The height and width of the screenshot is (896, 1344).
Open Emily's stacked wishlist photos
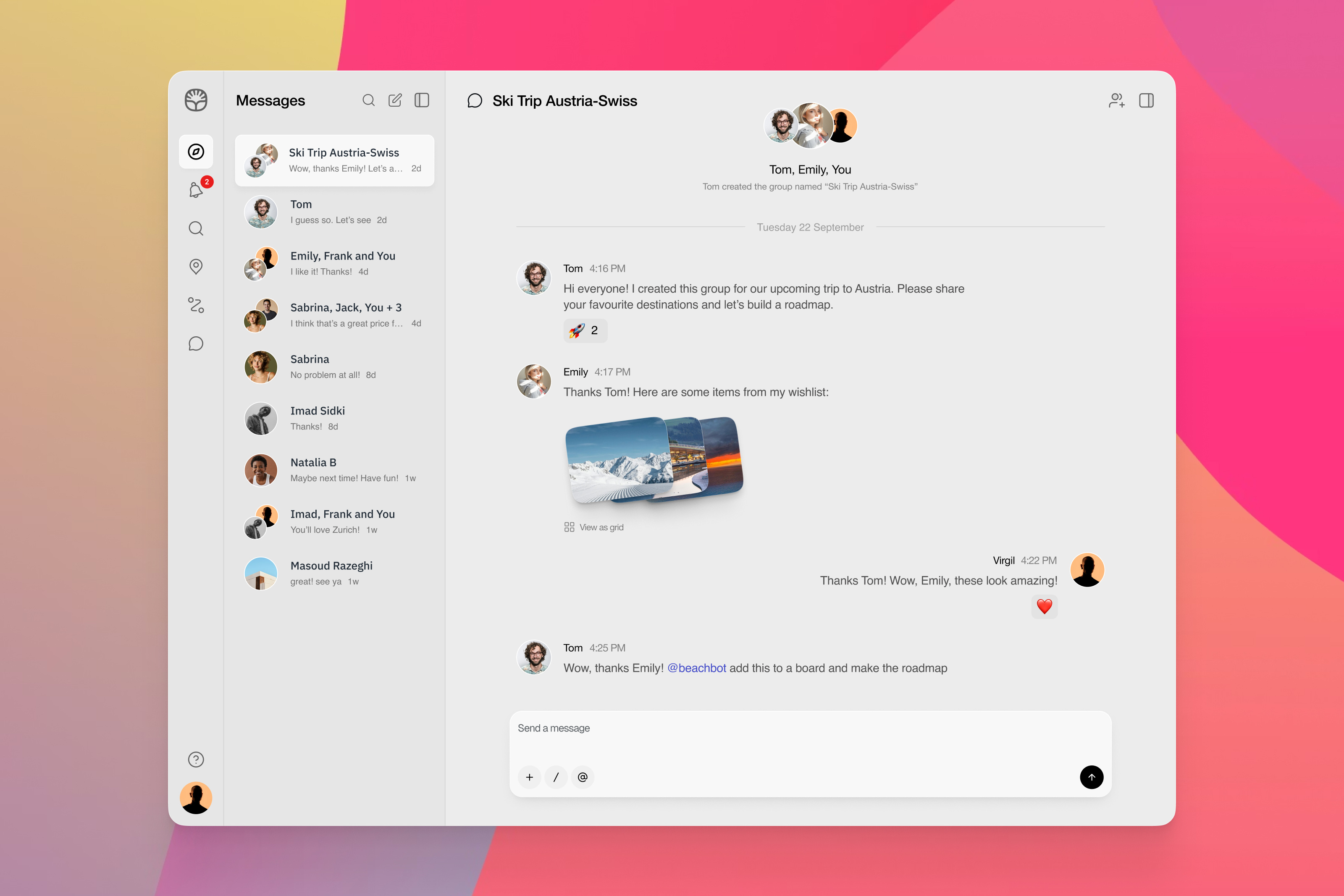(654, 460)
